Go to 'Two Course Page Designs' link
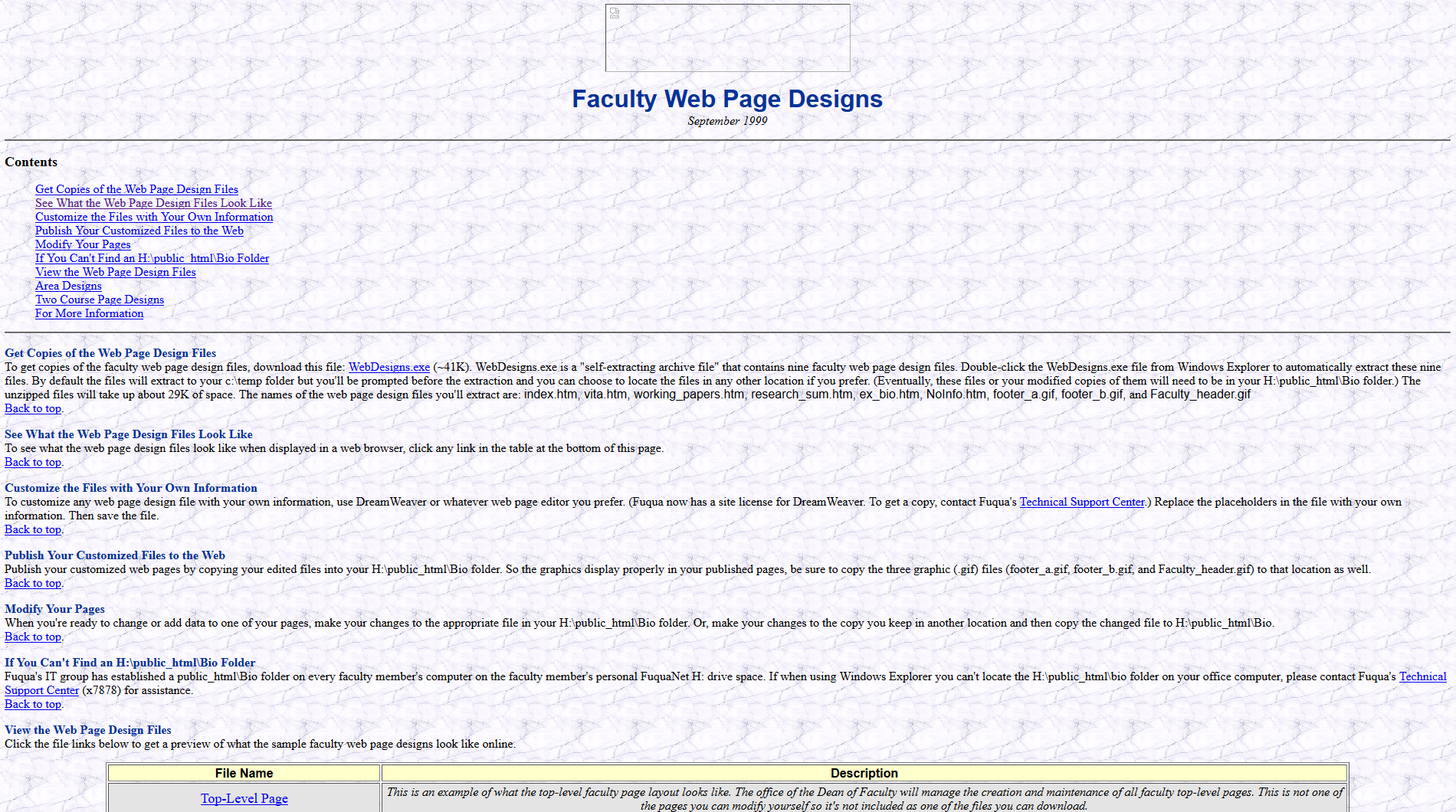The width and height of the screenshot is (1456, 812). click(x=100, y=300)
